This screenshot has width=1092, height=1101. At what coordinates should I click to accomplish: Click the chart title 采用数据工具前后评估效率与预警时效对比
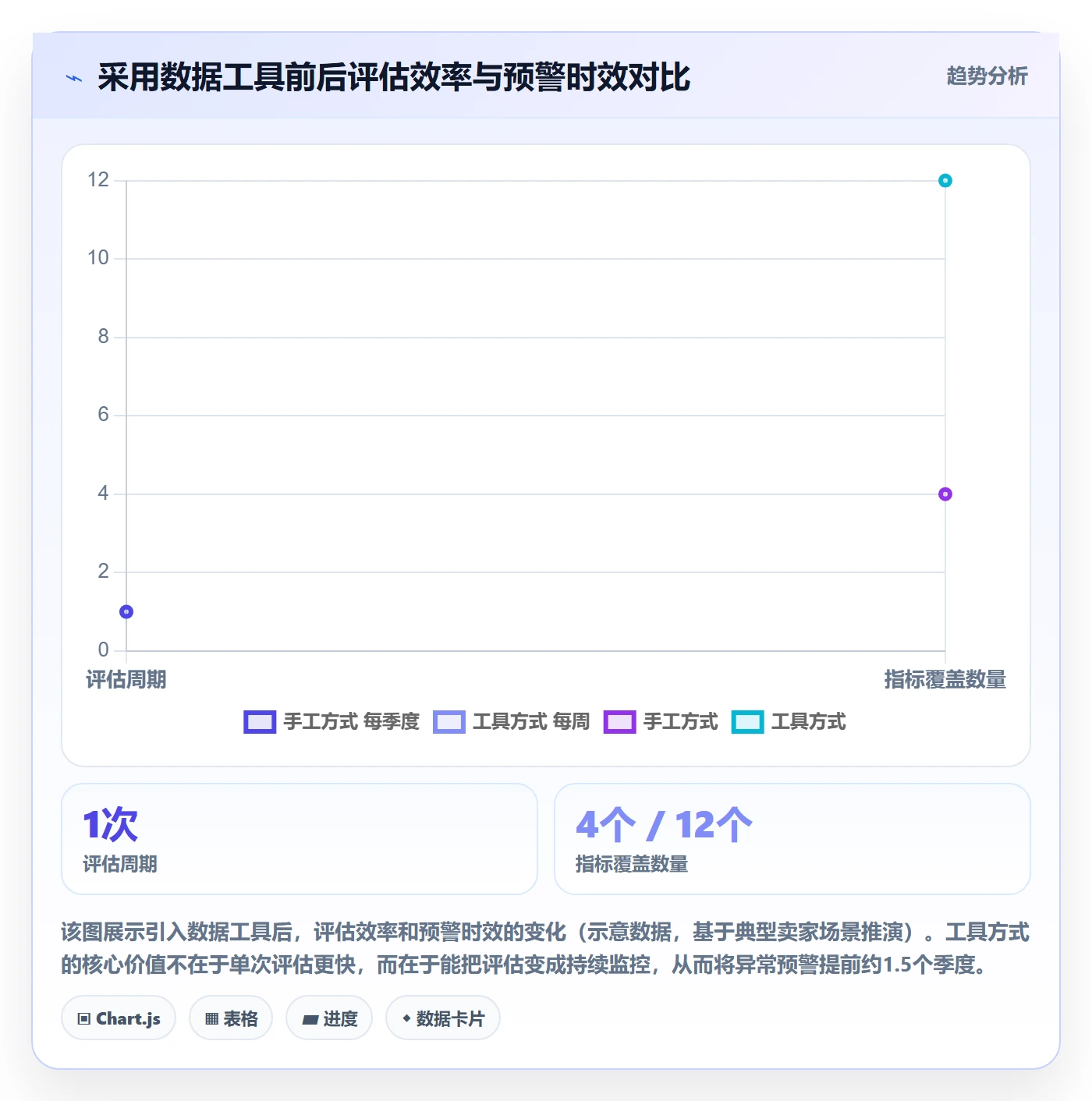tap(394, 77)
